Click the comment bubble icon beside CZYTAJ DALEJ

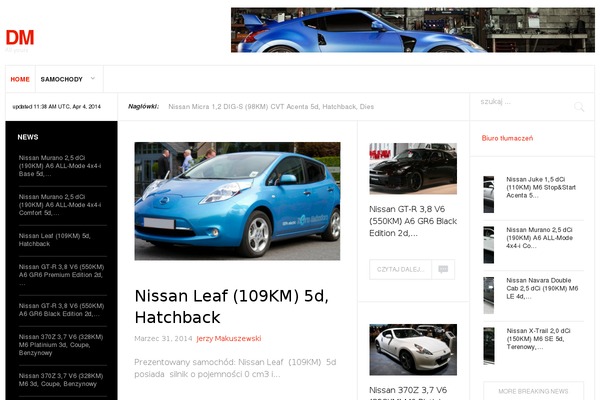click(443, 269)
